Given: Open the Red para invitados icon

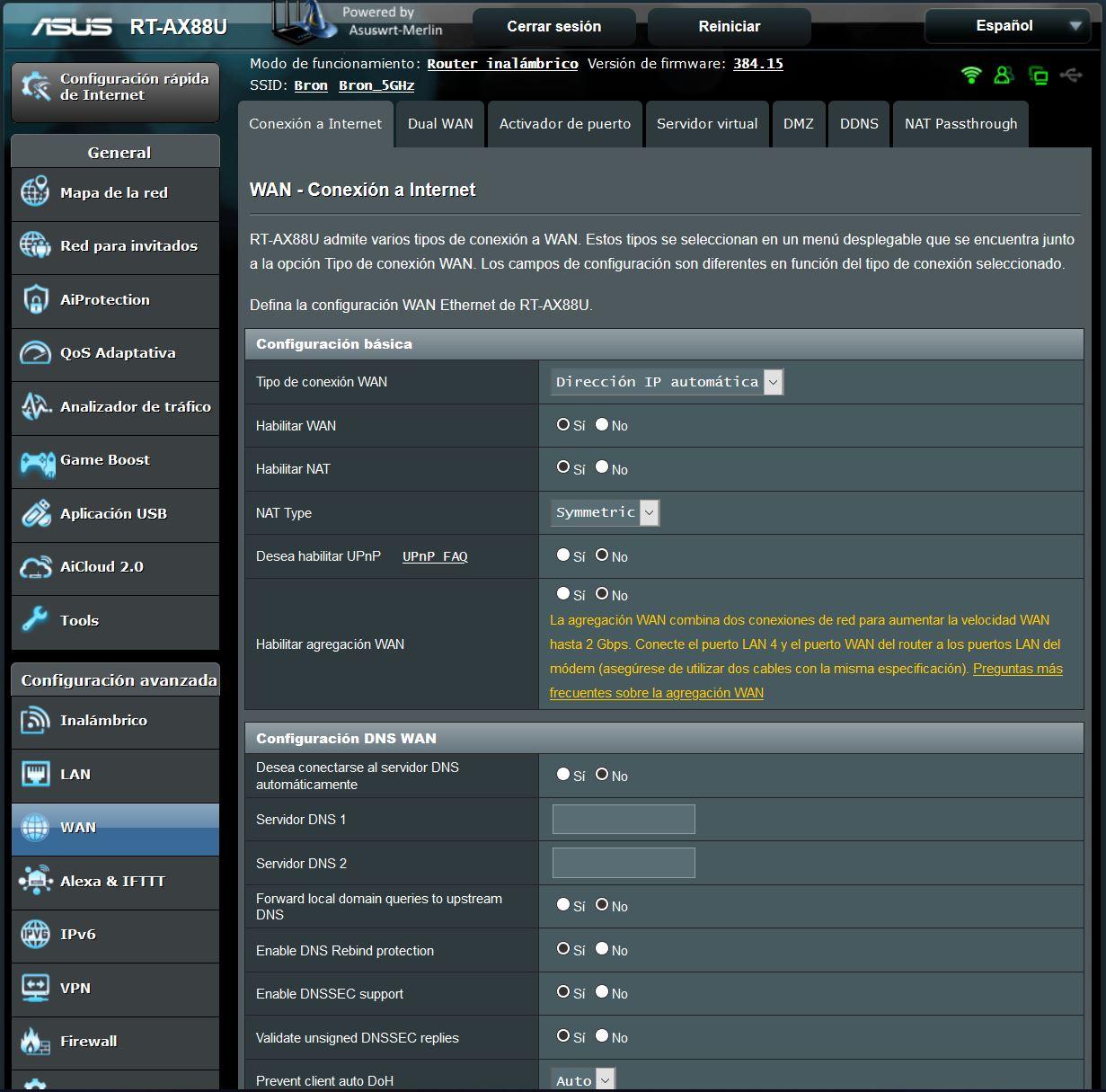Looking at the screenshot, I should click(x=35, y=245).
